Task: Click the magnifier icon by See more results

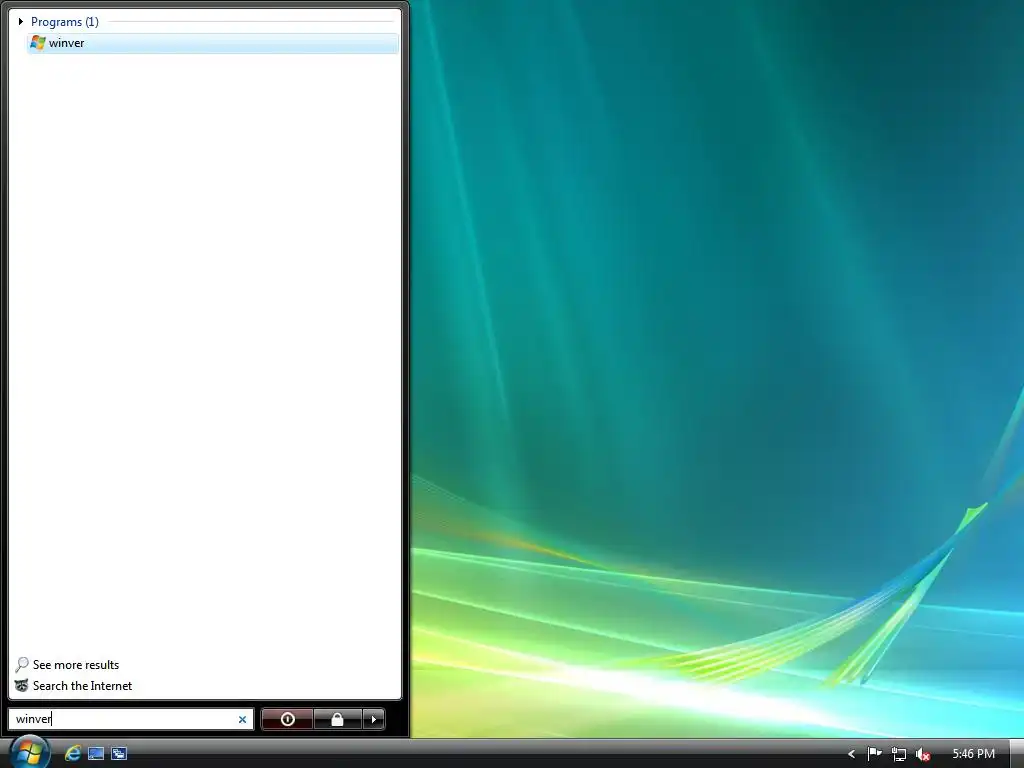Action: 22,665
